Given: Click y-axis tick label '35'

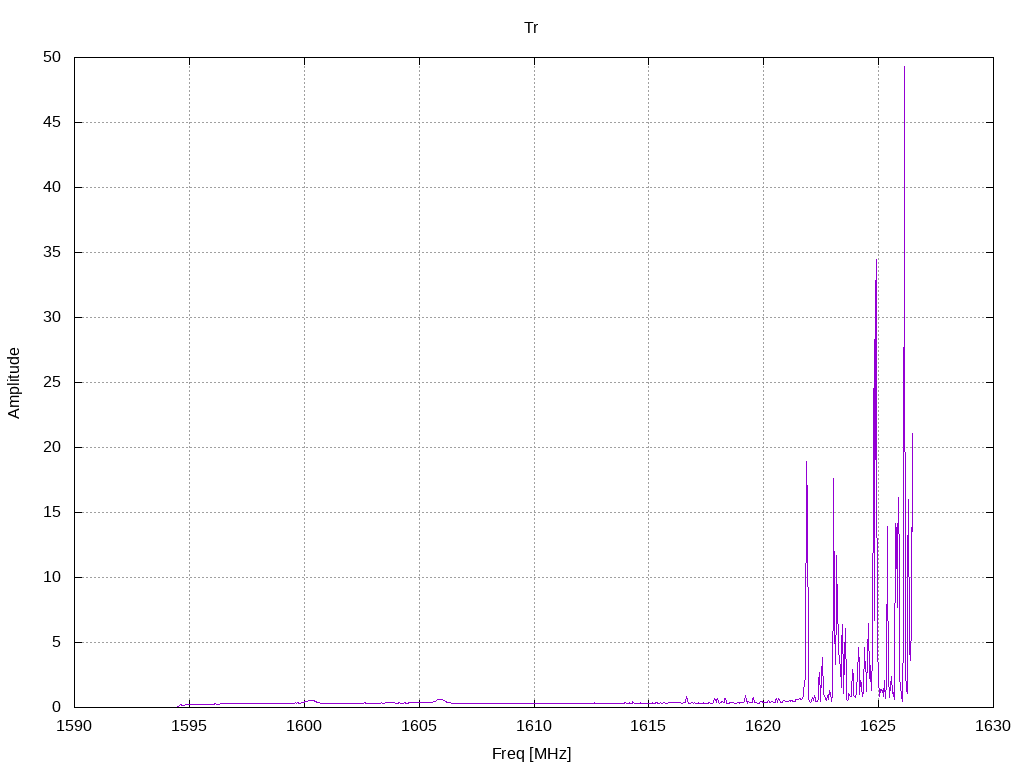Looking at the screenshot, I should [52, 252].
